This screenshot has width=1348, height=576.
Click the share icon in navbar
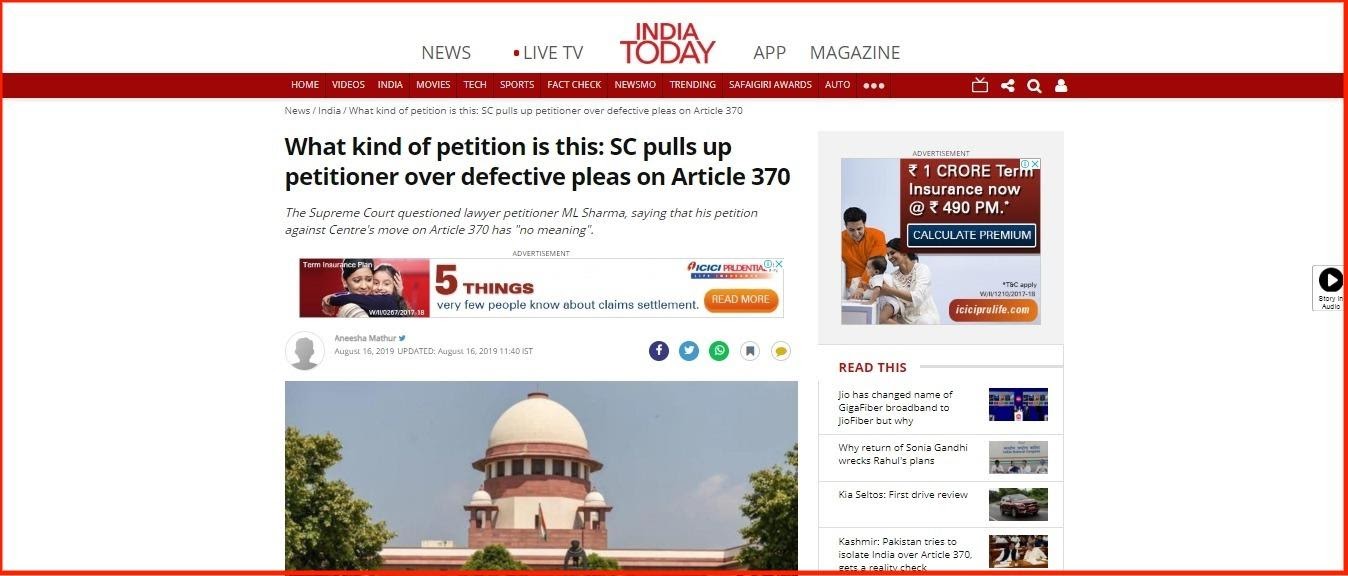click(x=1007, y=85)
